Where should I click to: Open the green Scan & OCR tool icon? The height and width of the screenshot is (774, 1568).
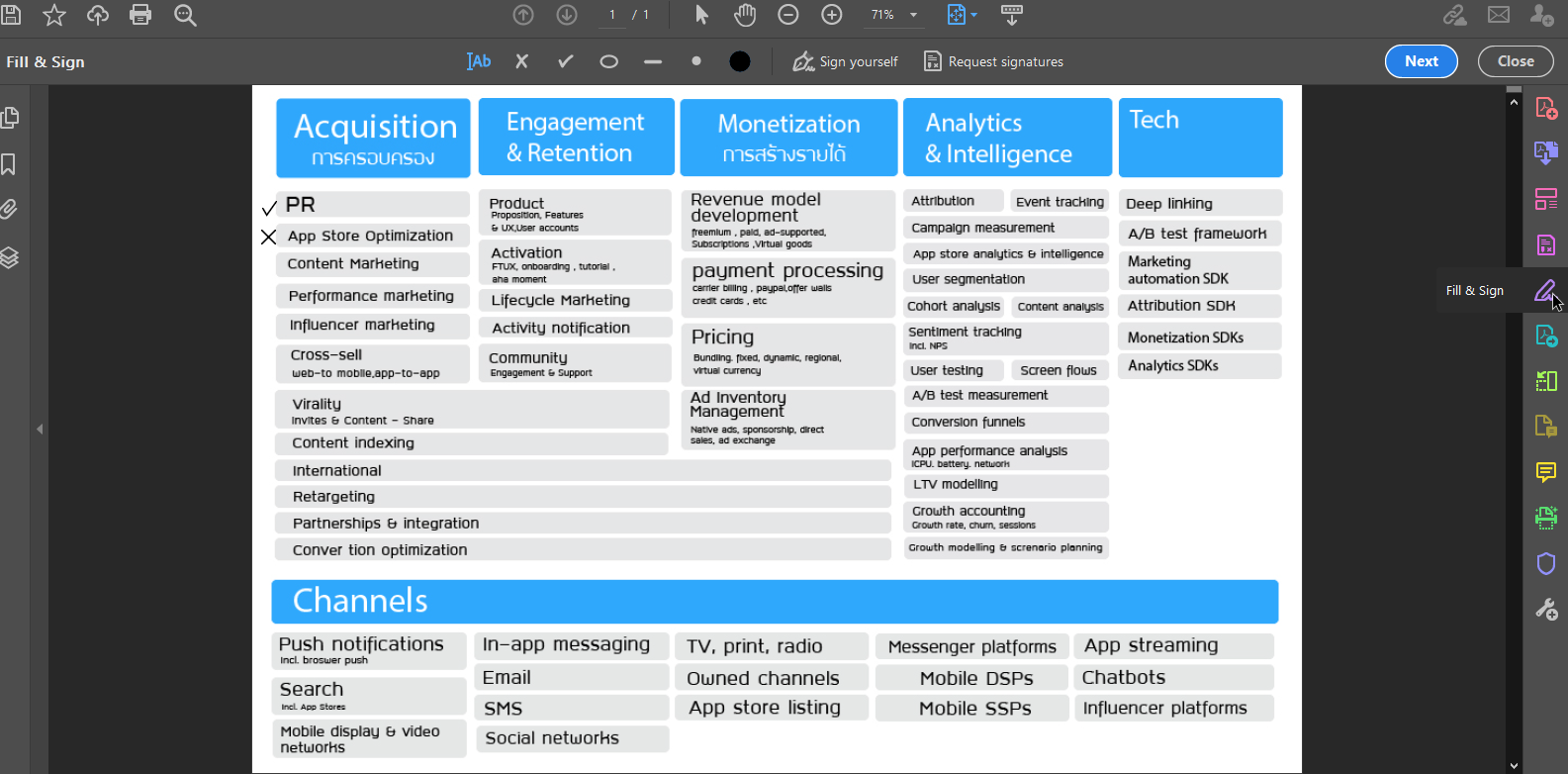point(1545,517)
